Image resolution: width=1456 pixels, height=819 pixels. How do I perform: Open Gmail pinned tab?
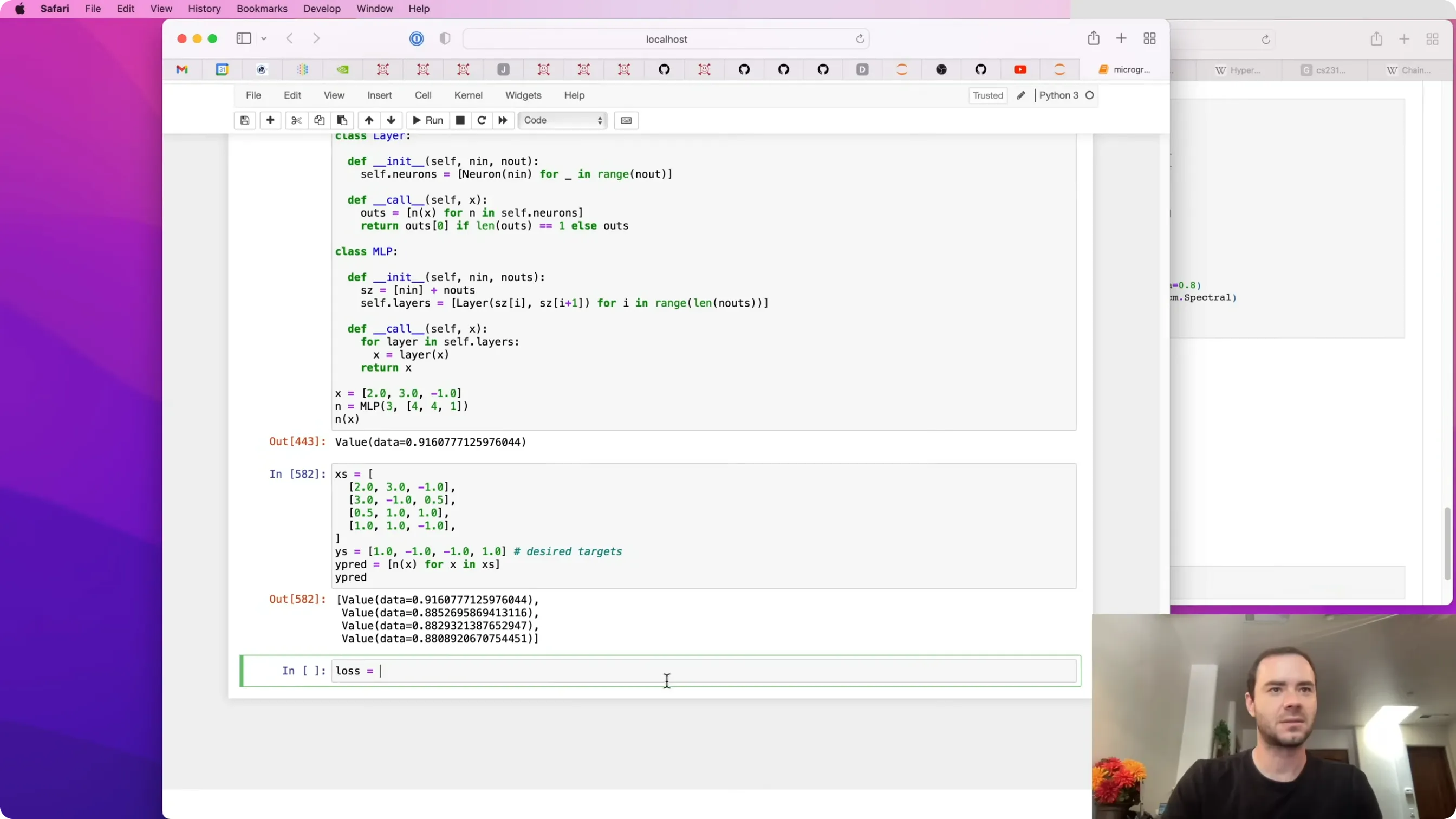click(182, 69)
